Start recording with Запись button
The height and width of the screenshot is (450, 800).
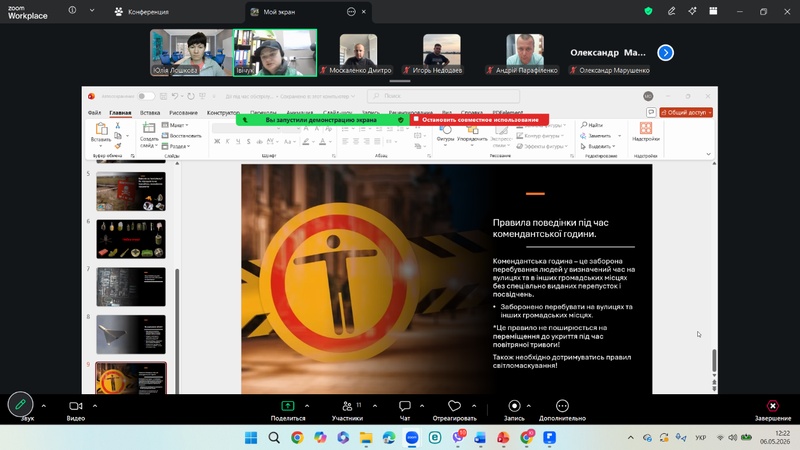[514, 410]
